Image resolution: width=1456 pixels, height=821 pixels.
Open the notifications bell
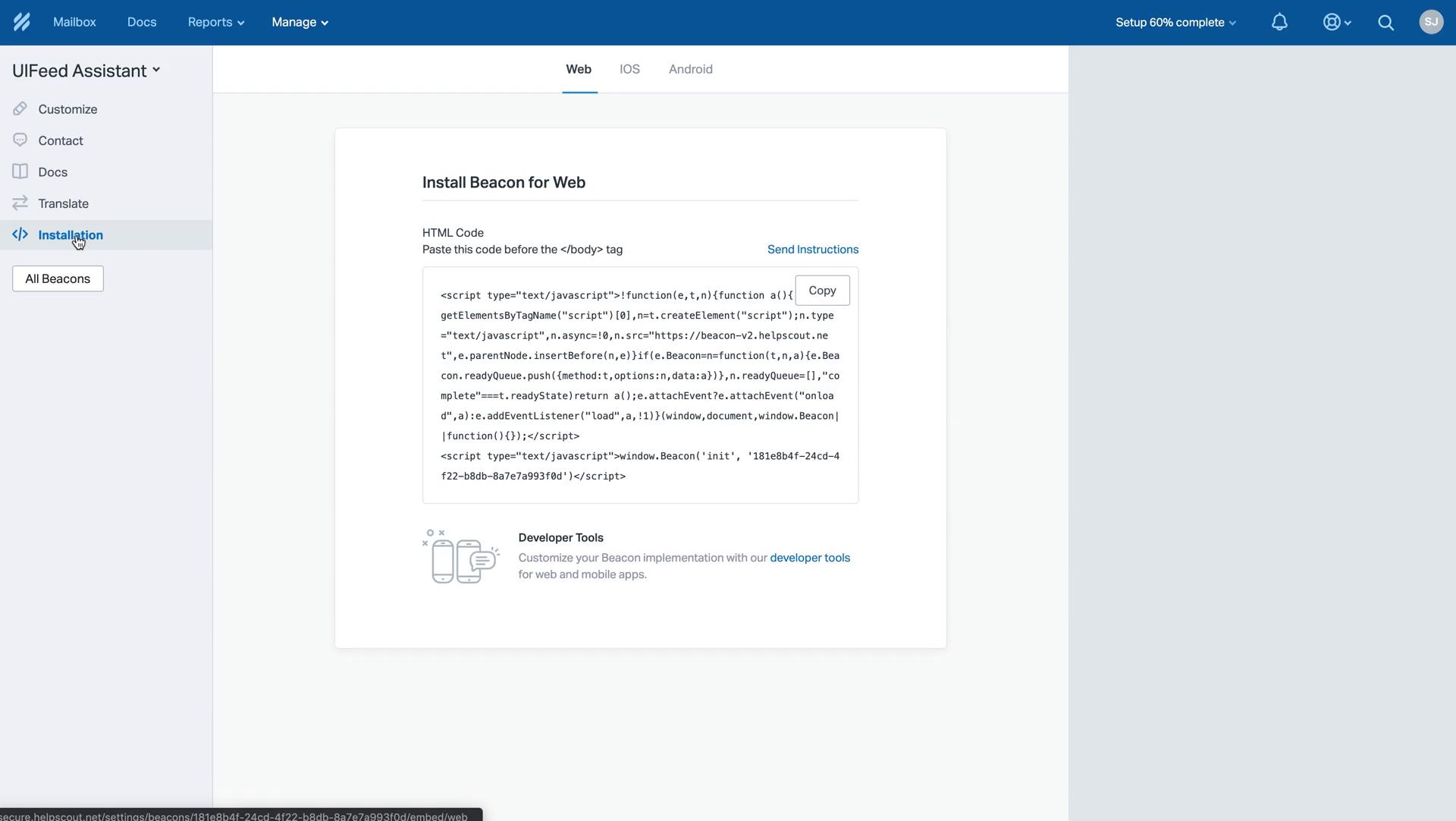click(x=1279, y=22)
